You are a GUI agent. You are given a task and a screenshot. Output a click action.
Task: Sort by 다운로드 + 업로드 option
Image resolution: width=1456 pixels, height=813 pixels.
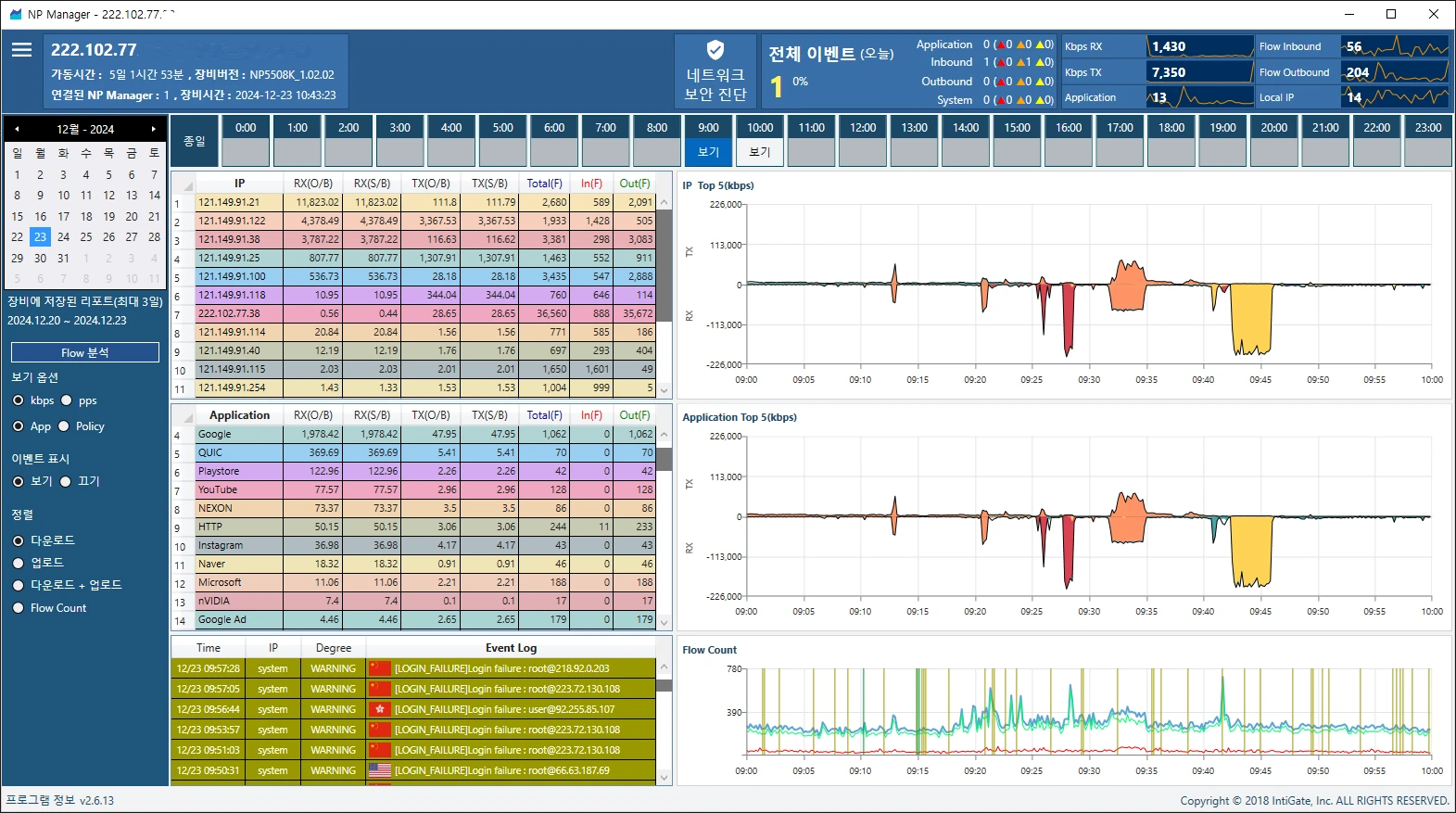[x=18, y=585]
